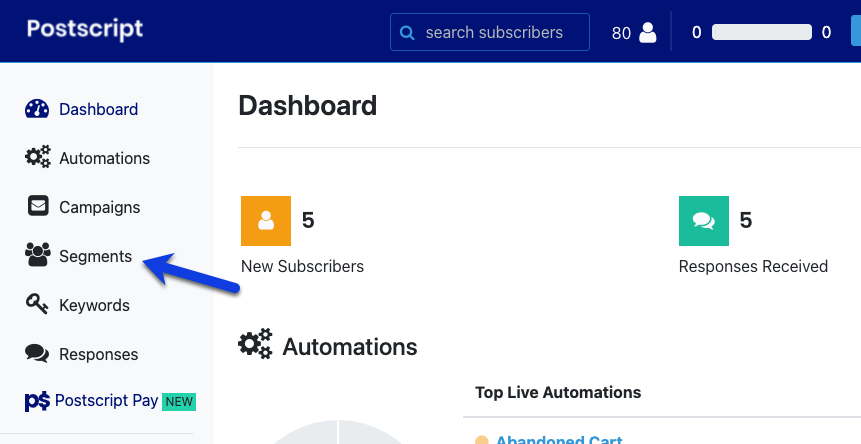
Task: Click the Responses Received label
Action: click(753, 266)
